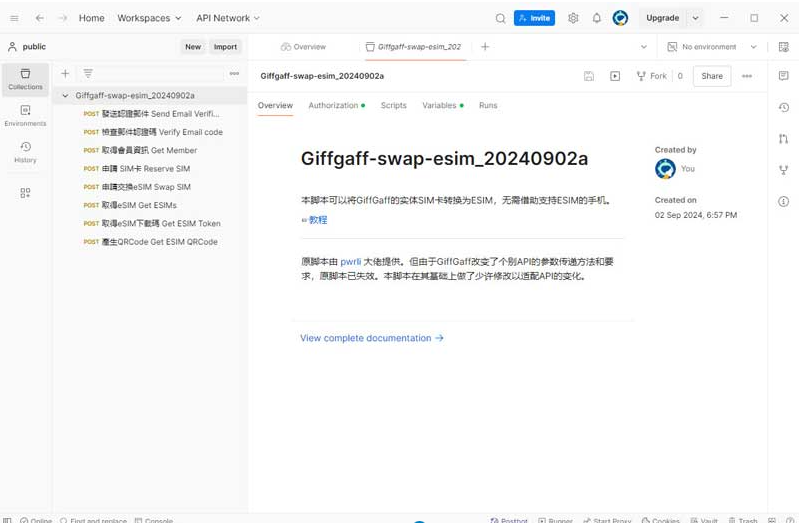Screen dimensions: 811x523
Task: Open user avatar in header
Action: click(620, 18)
